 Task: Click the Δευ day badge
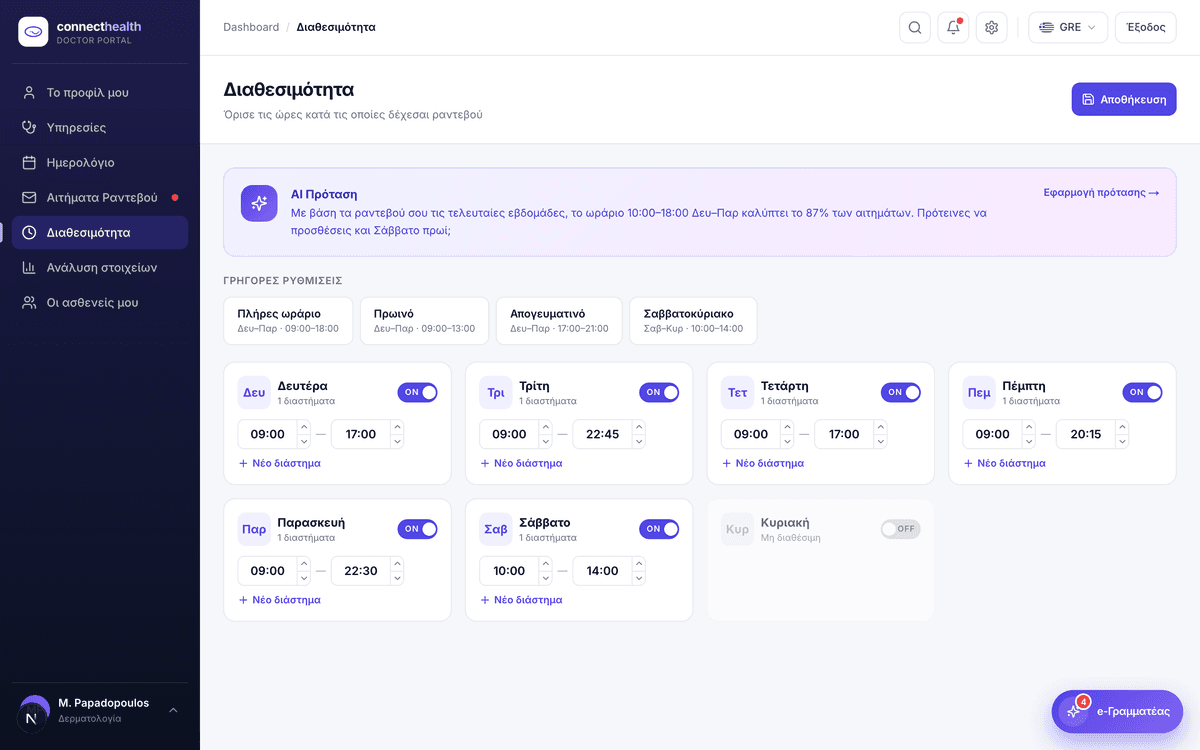click(x=254, y=392)
